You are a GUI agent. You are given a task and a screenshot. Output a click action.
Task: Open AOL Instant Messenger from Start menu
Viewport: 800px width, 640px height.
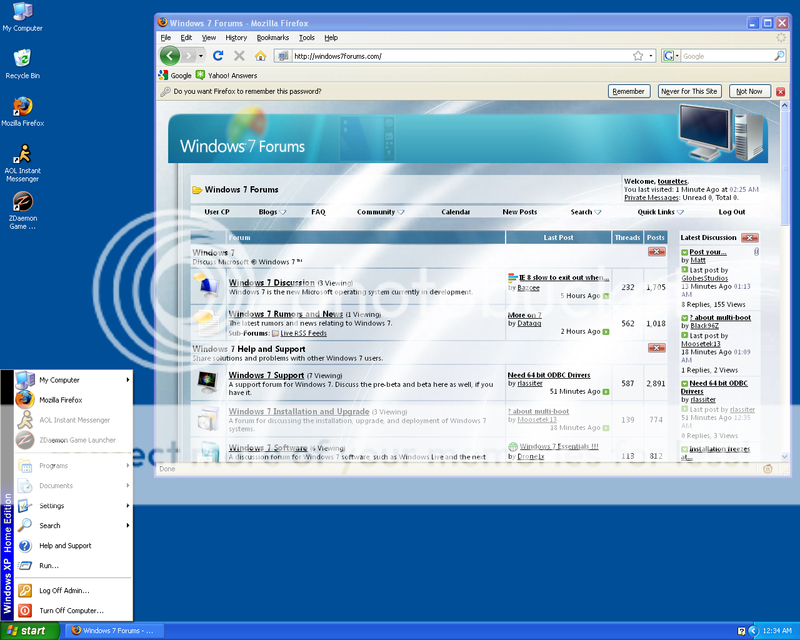coord(73,420)
